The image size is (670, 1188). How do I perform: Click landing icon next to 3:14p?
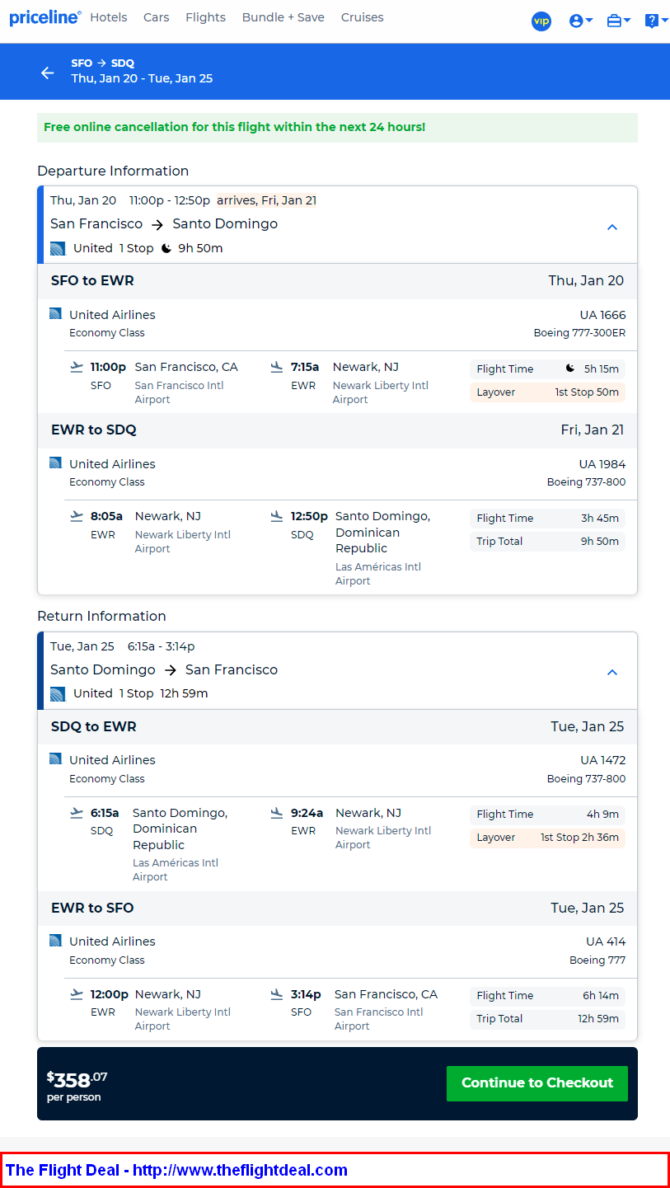point(277,994)
